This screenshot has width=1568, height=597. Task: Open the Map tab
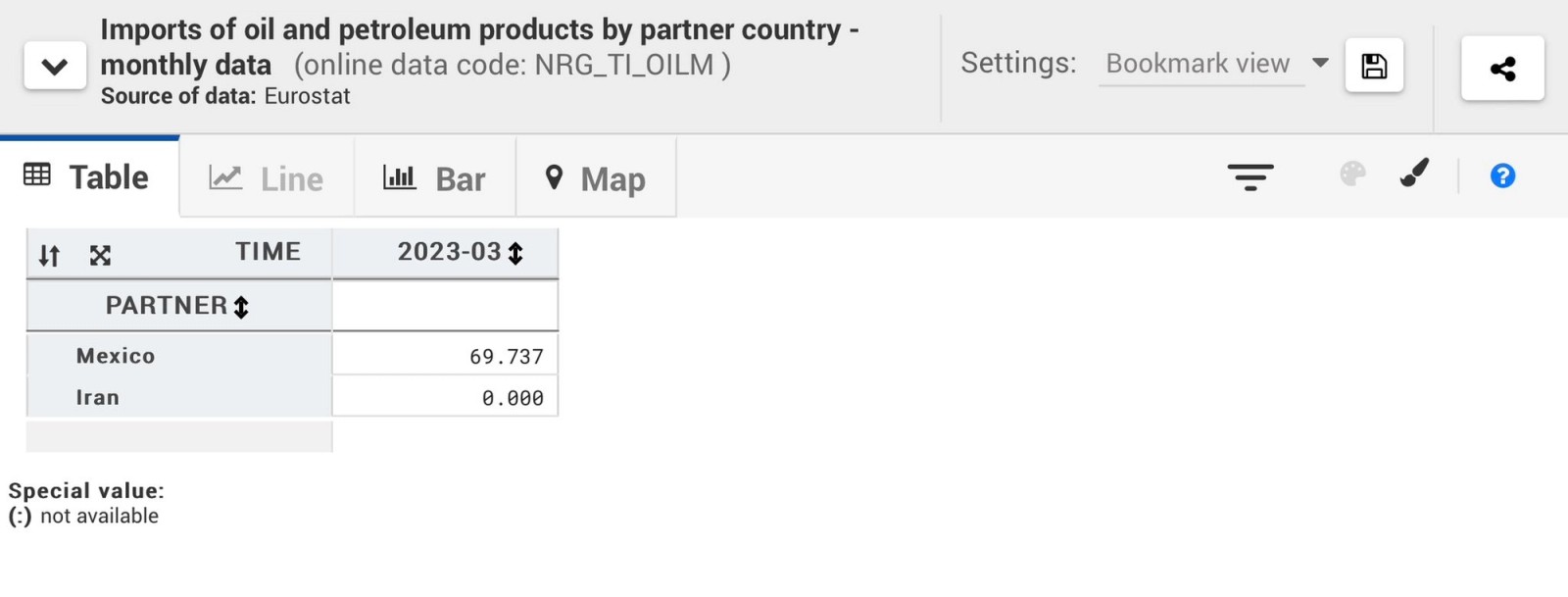[595, 178]
